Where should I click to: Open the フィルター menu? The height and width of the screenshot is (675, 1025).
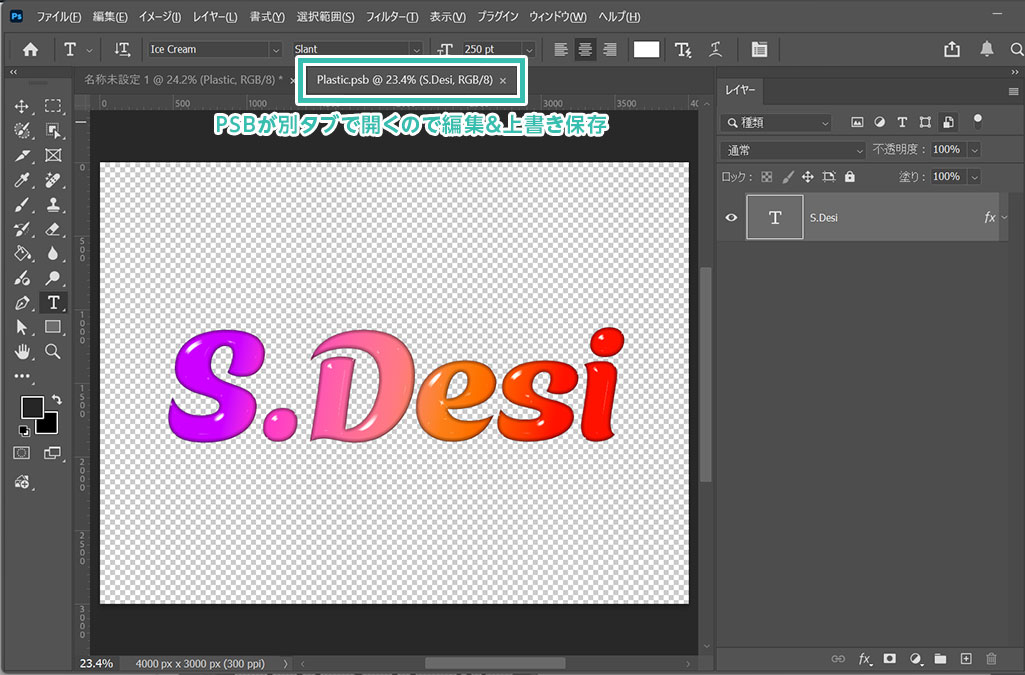coord(392,17)
